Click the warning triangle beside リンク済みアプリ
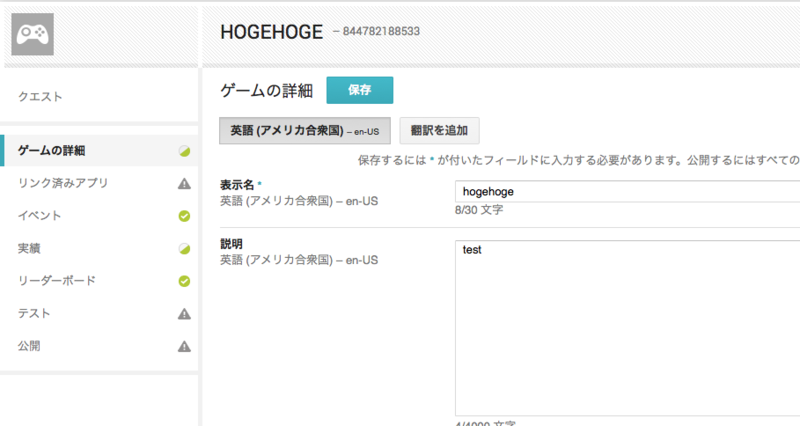Screen dimensions: 800x426 [x=184, y=184]
